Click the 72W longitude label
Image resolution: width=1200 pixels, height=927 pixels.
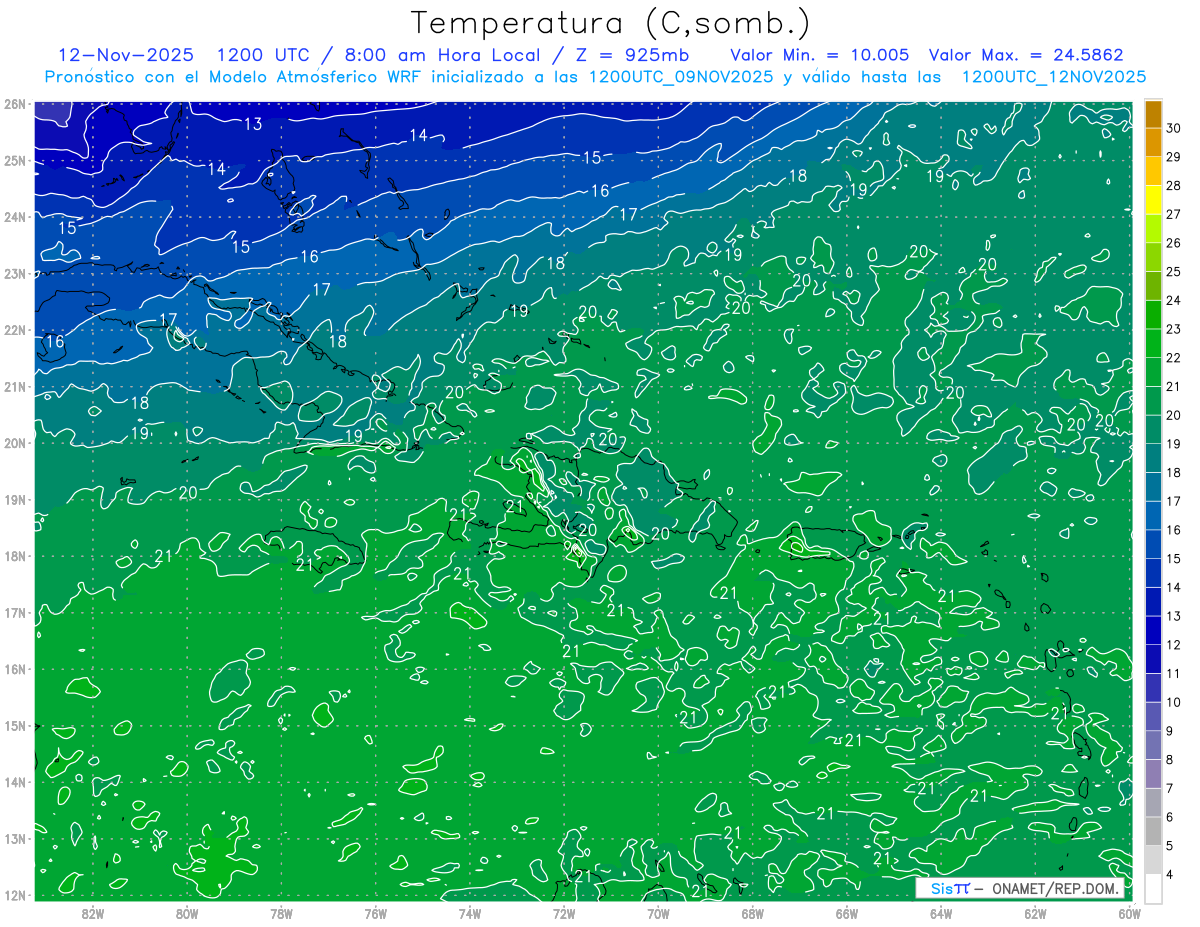564,913
